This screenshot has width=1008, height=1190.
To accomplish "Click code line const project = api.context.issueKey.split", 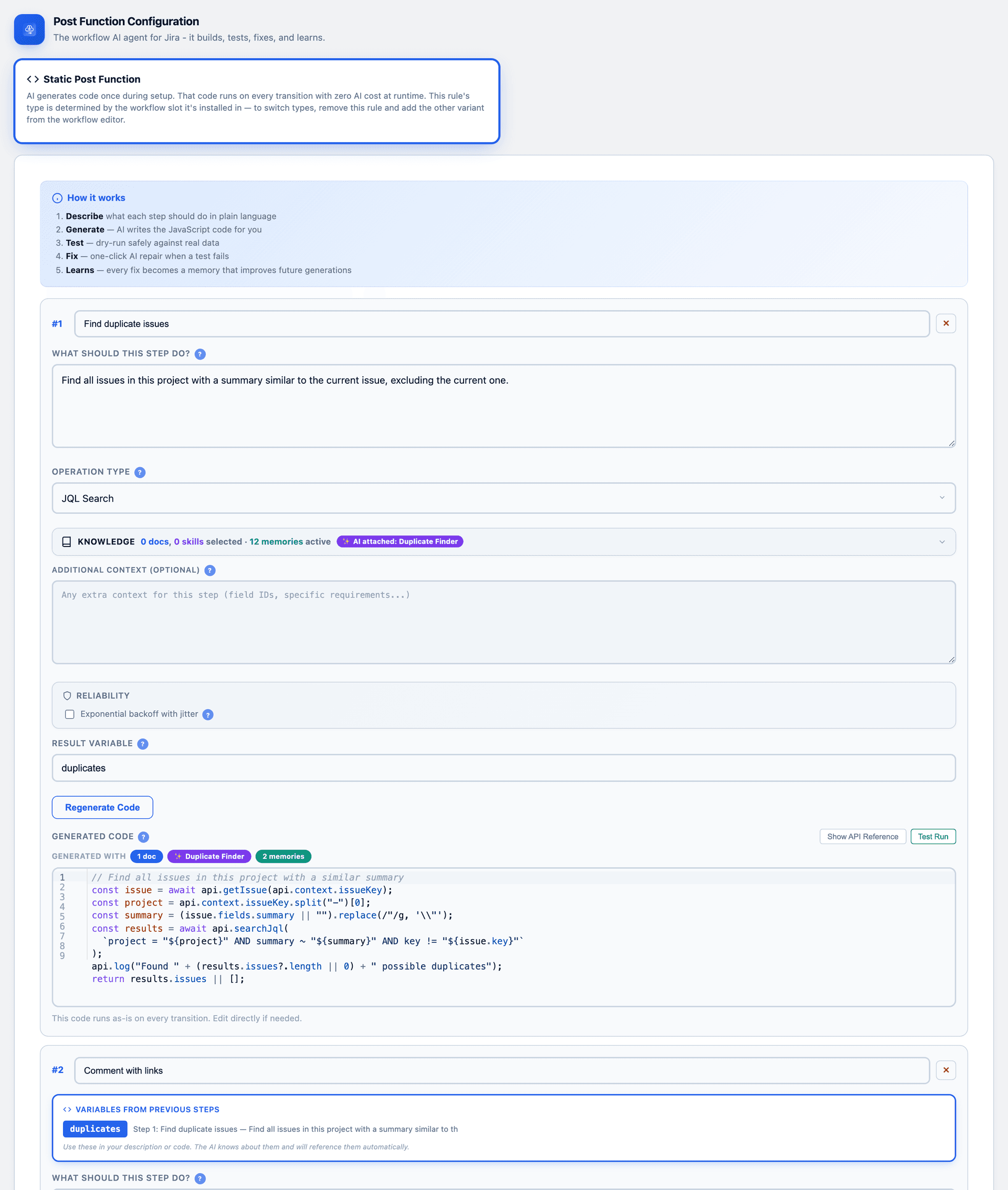I will [231, 903].
